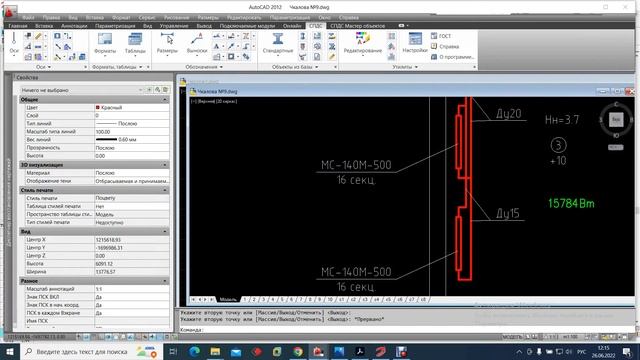640x360 pixels.
Task: Expand the Оси panel dropdown
Action: 44,67
